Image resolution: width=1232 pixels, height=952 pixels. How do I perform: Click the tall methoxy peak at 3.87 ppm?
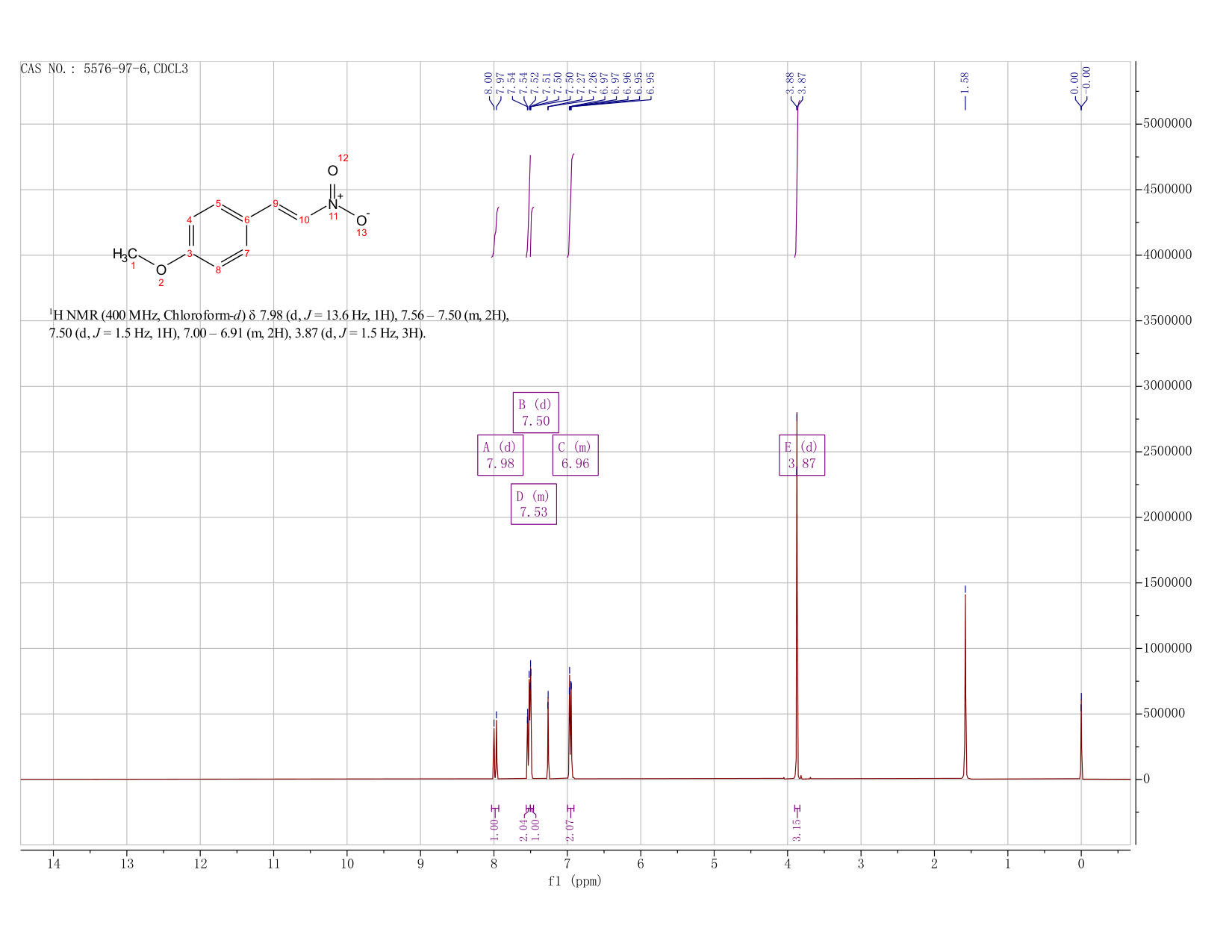(797, 597)
